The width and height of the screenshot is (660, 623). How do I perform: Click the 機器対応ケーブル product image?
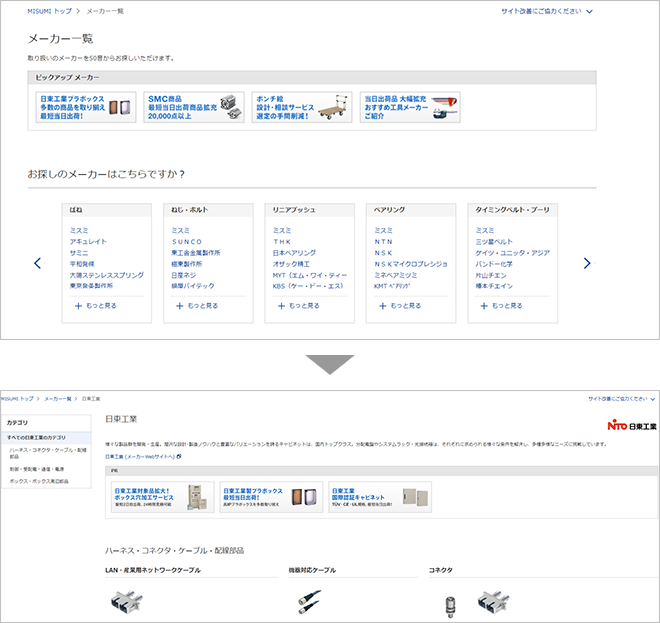(309, 603)
